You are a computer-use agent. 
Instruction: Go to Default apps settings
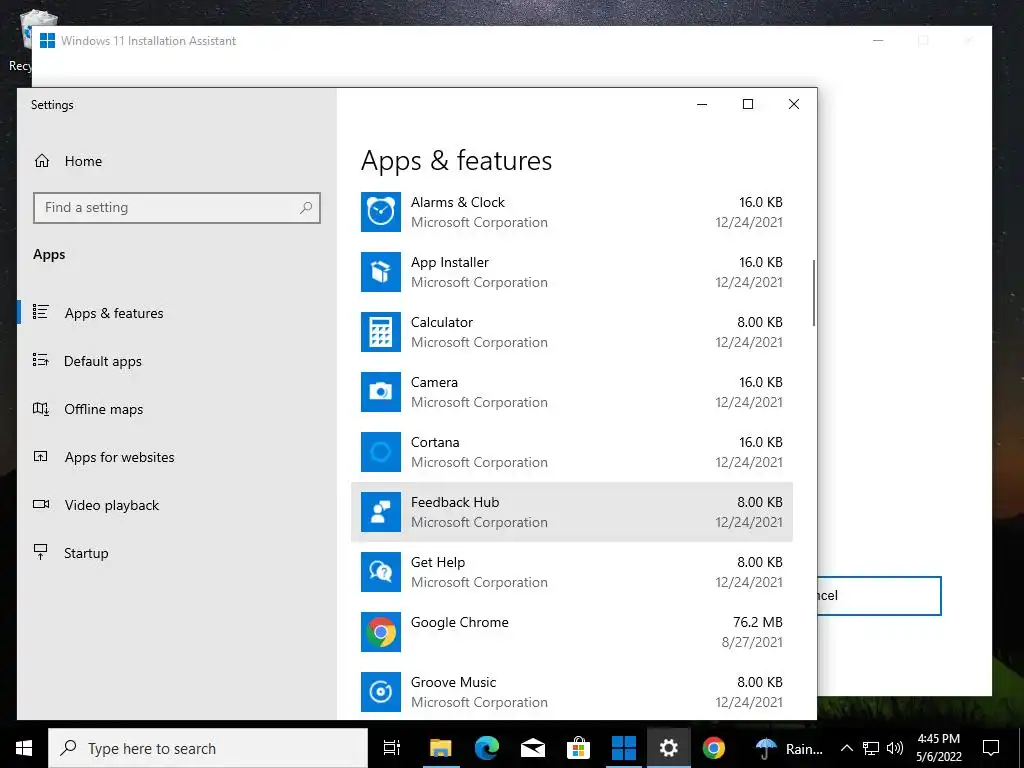click(x=176, y=361)
